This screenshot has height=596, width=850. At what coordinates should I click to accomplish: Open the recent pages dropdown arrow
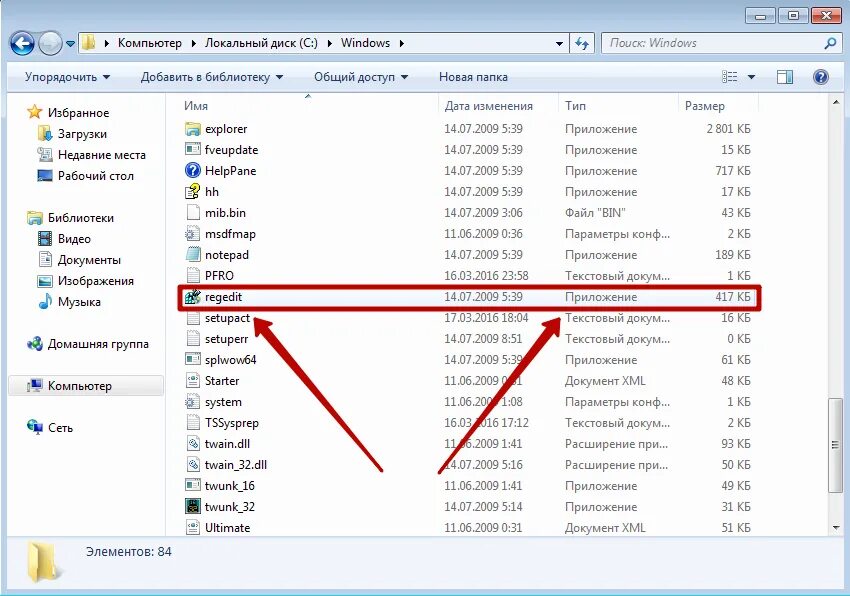click(x=70, y=44)
